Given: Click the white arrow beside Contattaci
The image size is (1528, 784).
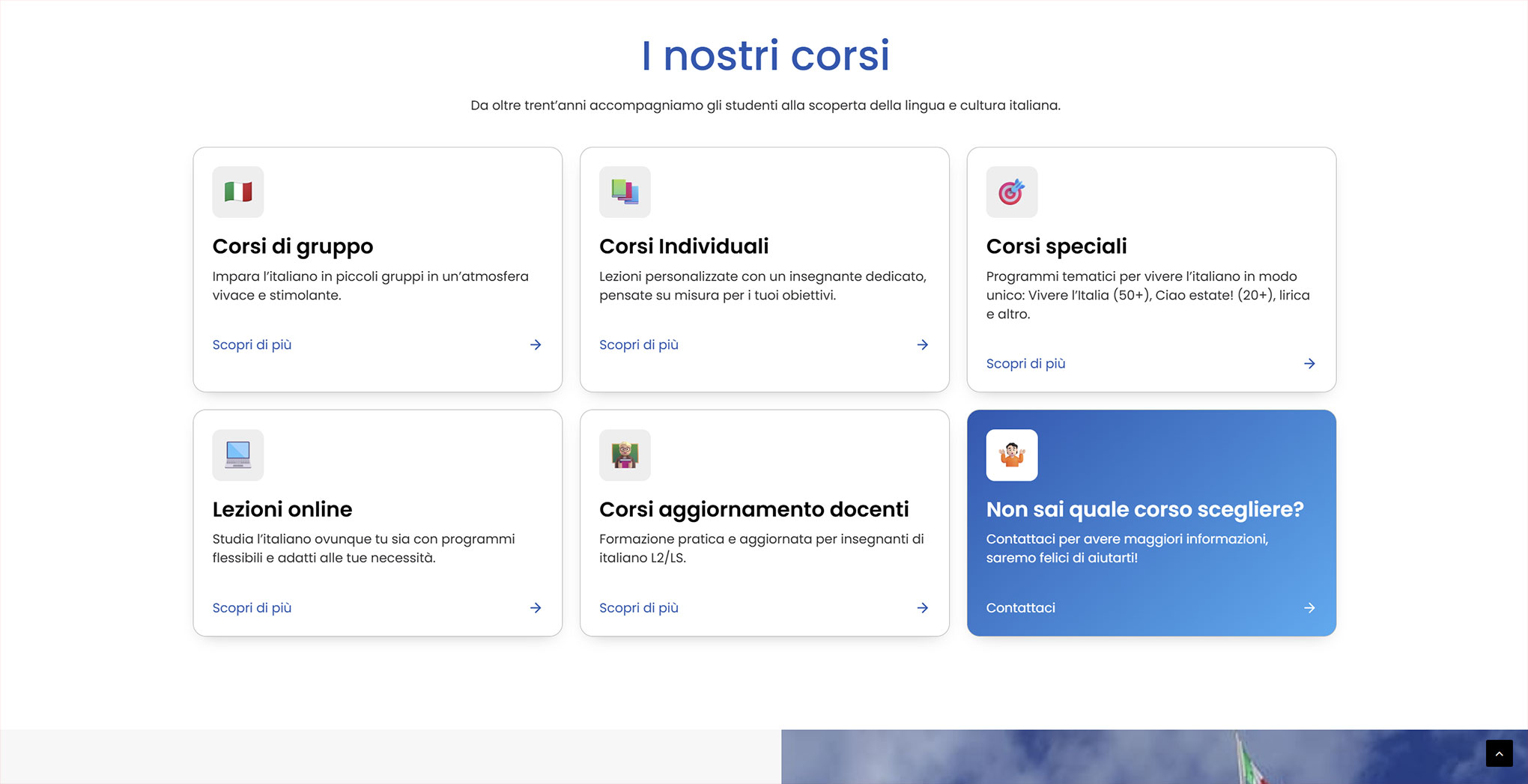Looking at the screenshot, I should [x=1309, y=608].
